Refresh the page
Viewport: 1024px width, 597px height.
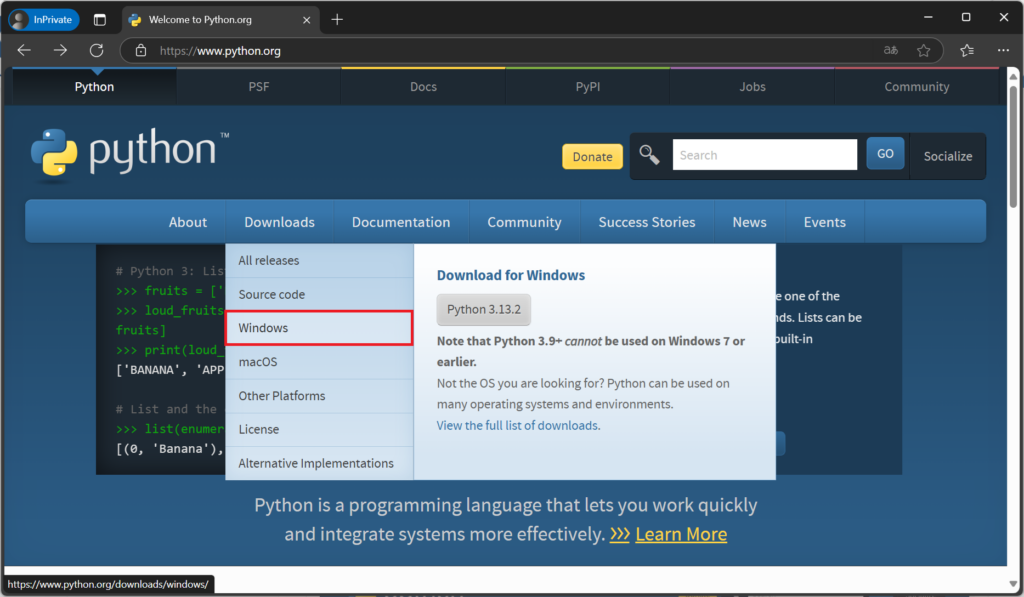tap(97, 50)
